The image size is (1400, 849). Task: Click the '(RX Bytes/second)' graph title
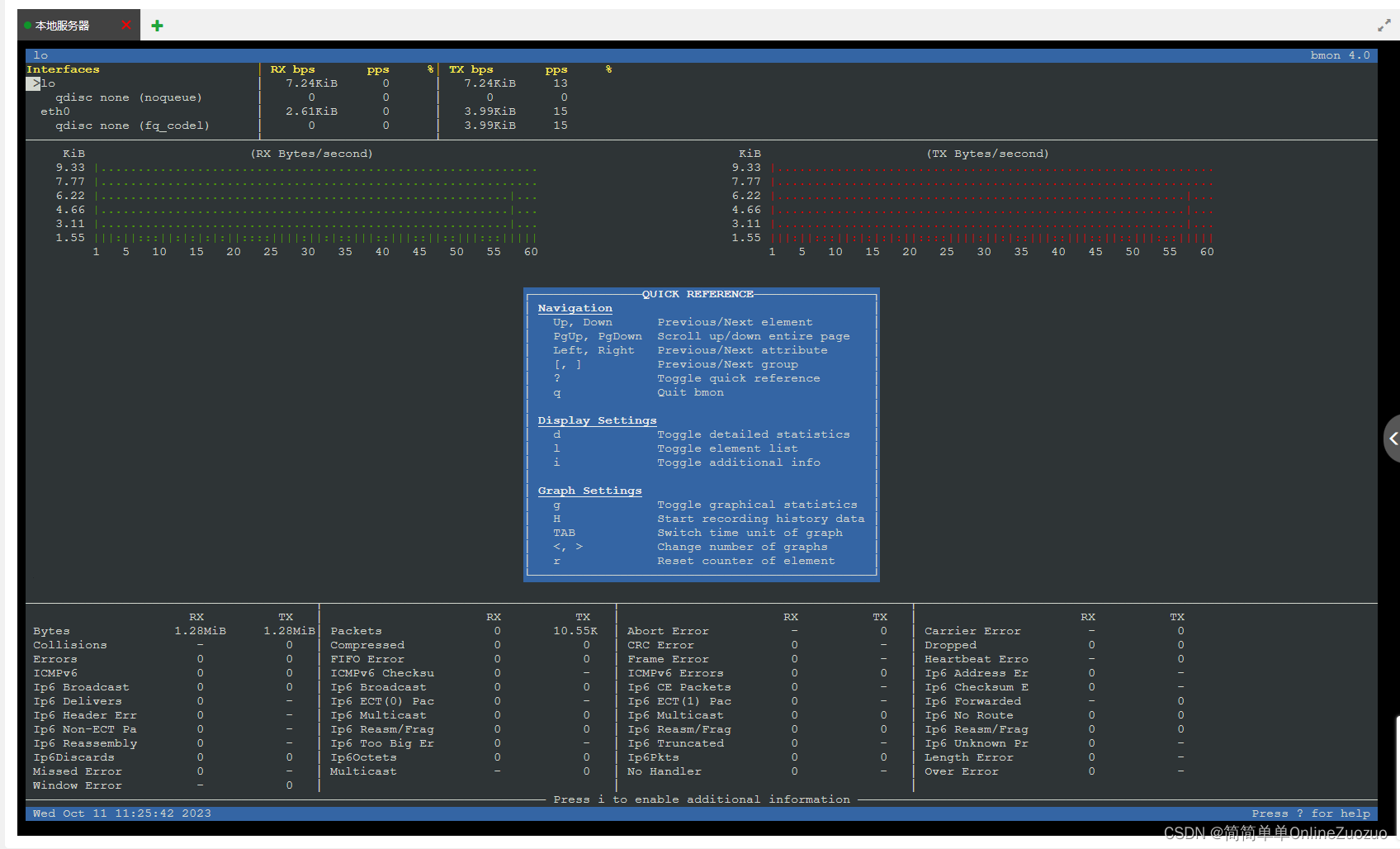tap(312, 154)
